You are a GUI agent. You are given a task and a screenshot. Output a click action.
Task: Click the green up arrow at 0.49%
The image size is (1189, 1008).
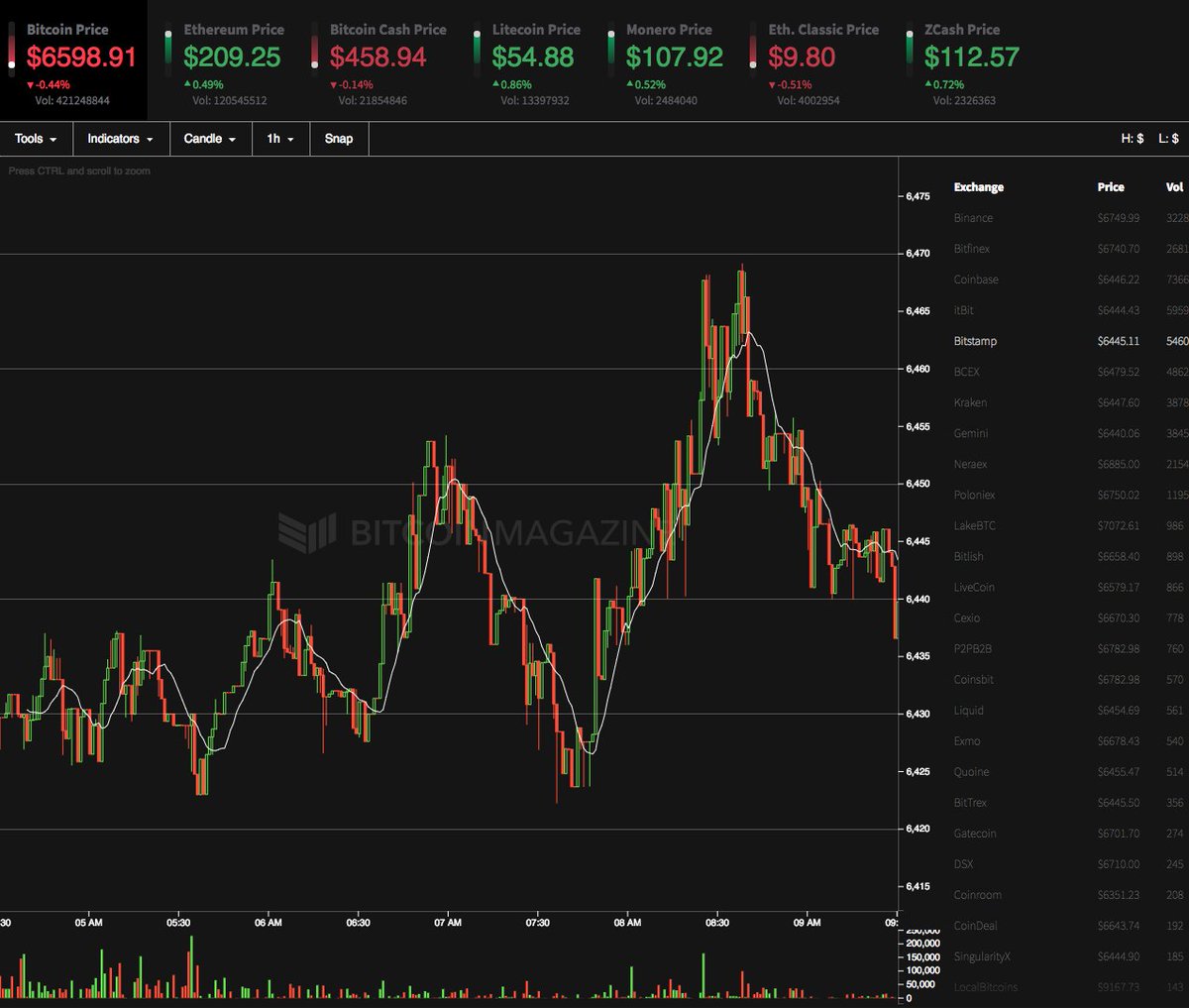(x=187, y=85)
